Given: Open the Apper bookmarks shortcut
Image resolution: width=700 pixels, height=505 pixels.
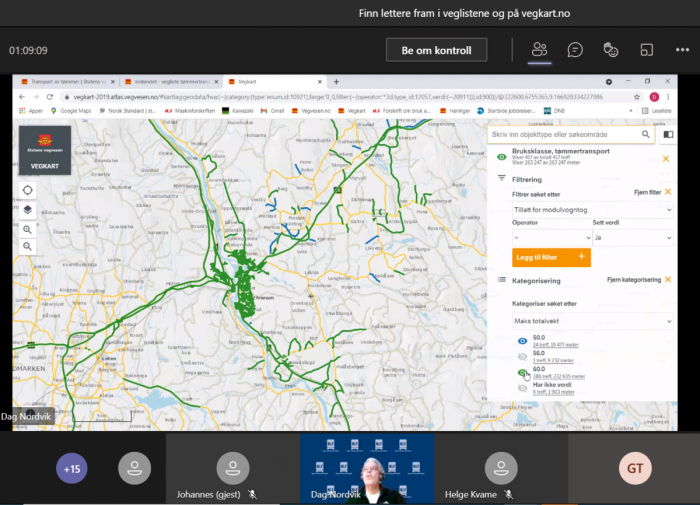Looking at the screenshot, I should 31,111.
